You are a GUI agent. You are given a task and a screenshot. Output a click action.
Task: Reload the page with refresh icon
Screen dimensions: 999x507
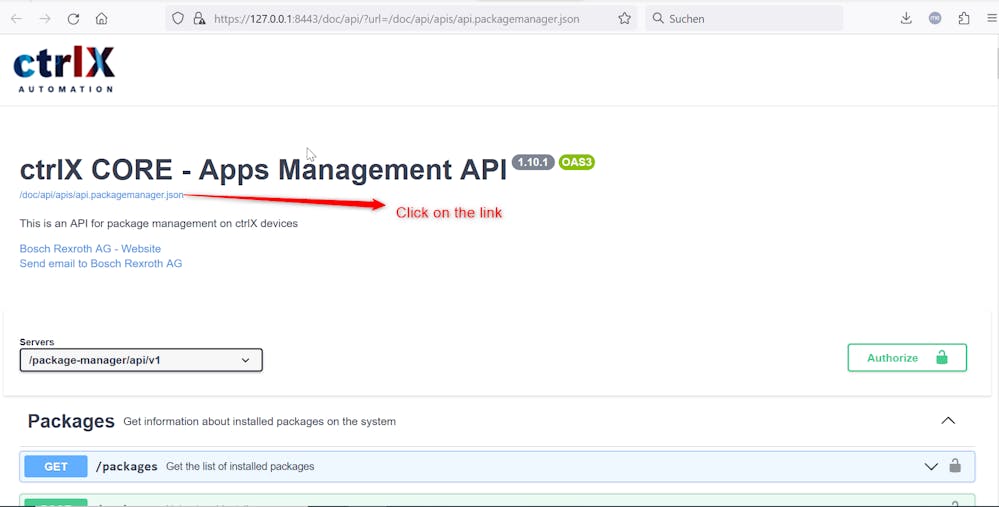tap(73, 19)
